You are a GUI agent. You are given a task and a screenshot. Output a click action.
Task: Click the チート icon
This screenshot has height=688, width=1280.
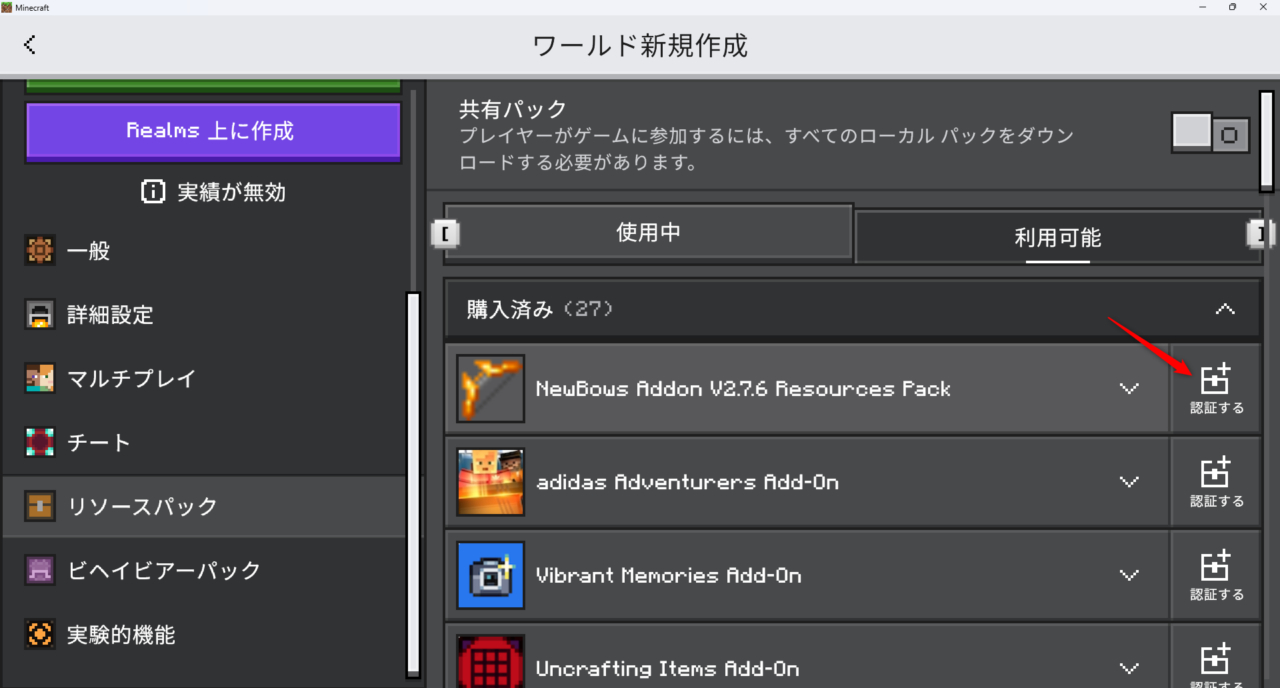point(40,443)
